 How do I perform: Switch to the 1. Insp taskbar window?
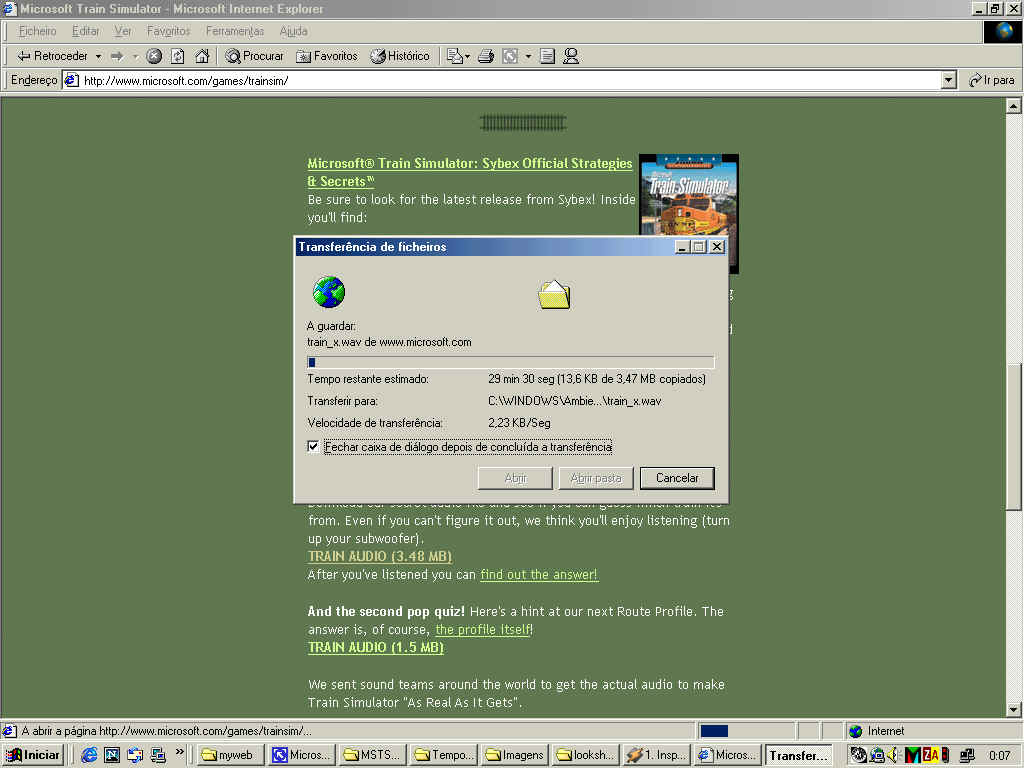(656, 755)
